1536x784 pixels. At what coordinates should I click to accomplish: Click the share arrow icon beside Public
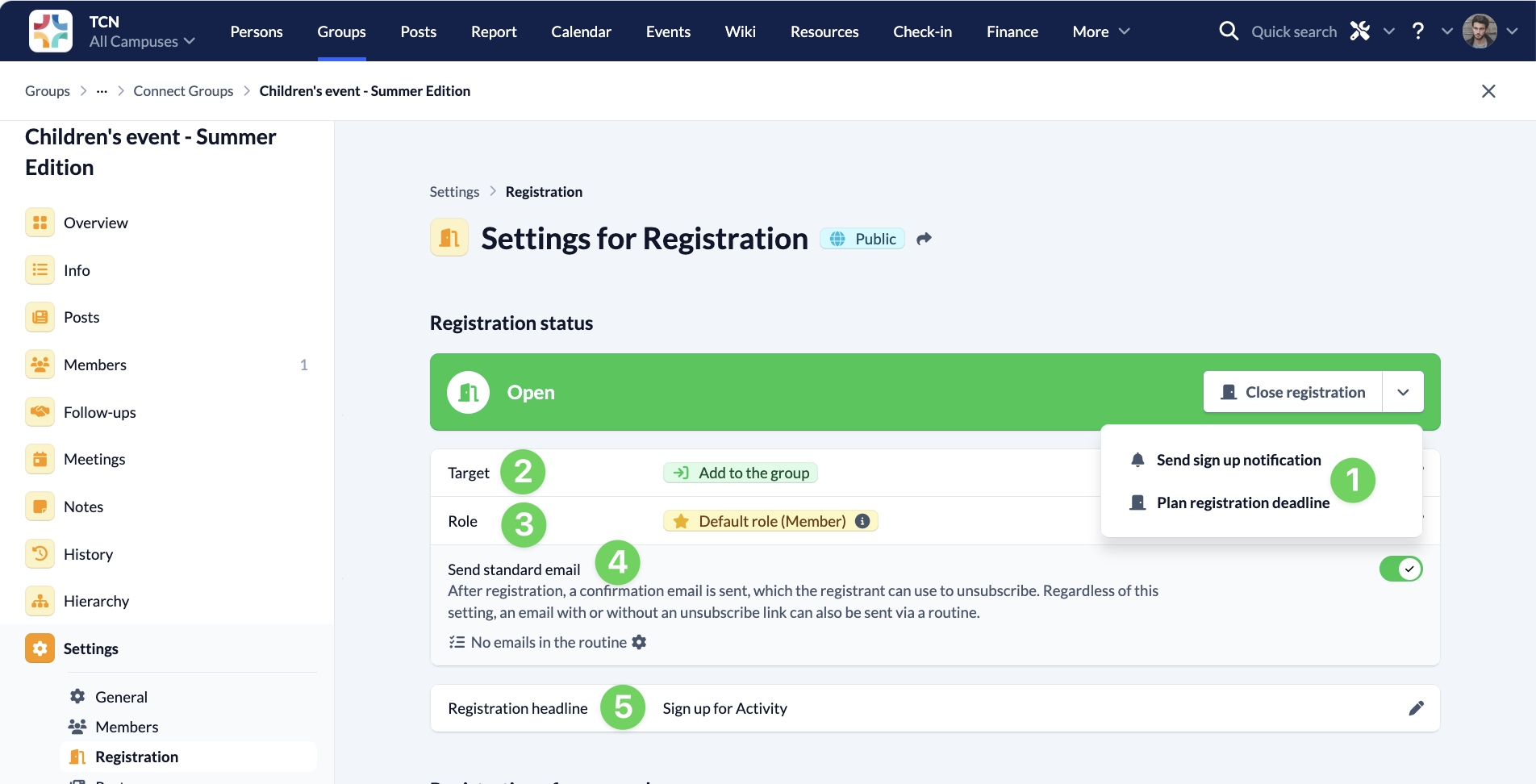tap(925, 239)
